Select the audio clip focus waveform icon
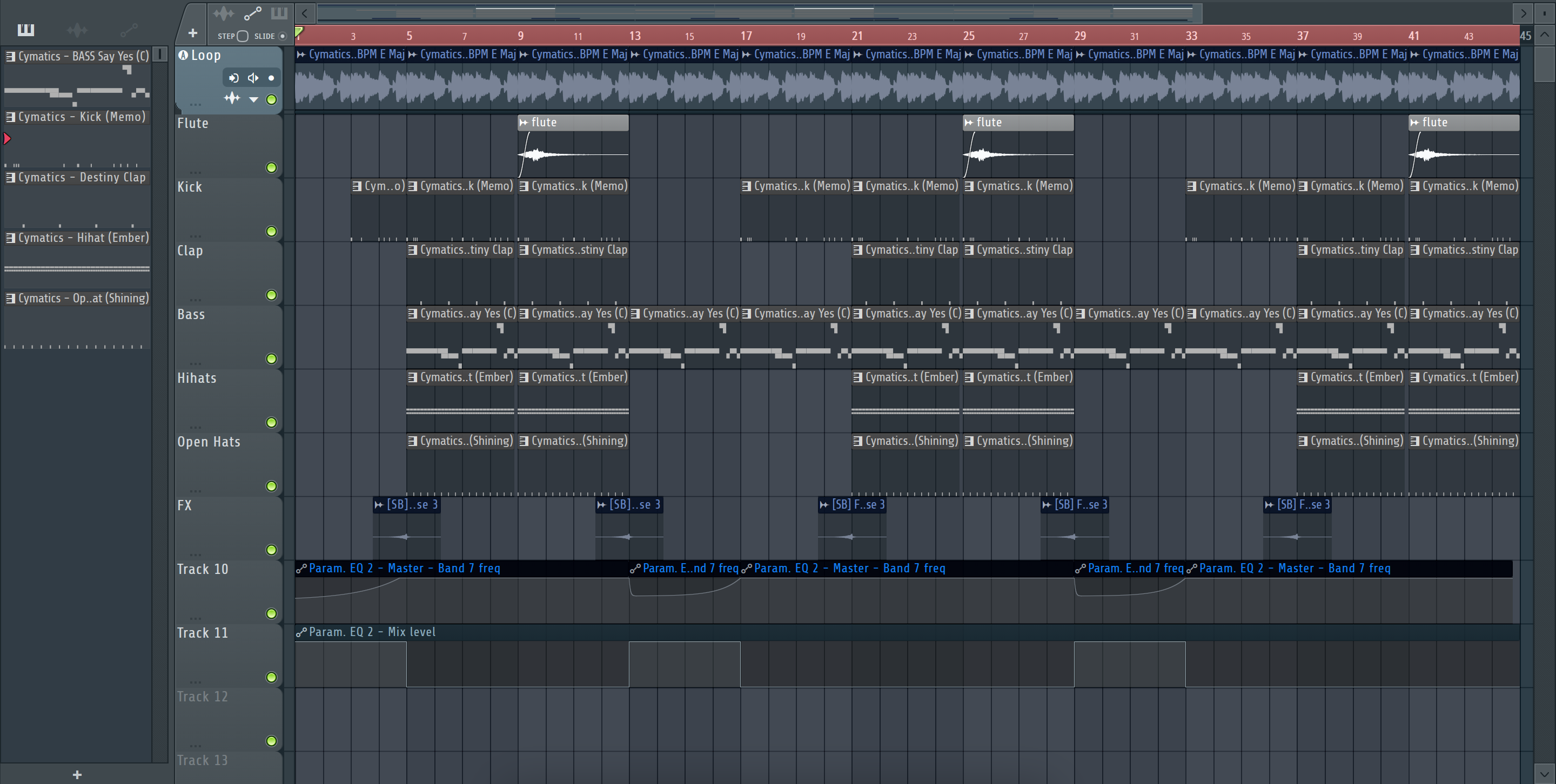 (x=223, y=13)
